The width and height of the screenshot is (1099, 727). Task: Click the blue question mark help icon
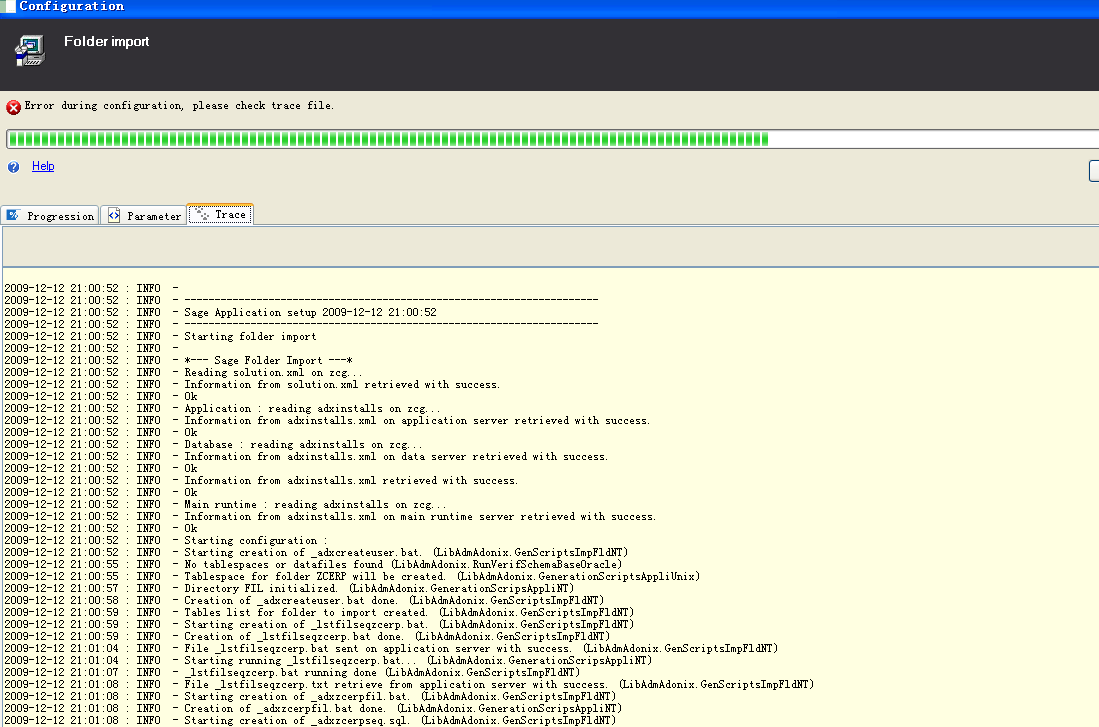[x=13, y=167]
